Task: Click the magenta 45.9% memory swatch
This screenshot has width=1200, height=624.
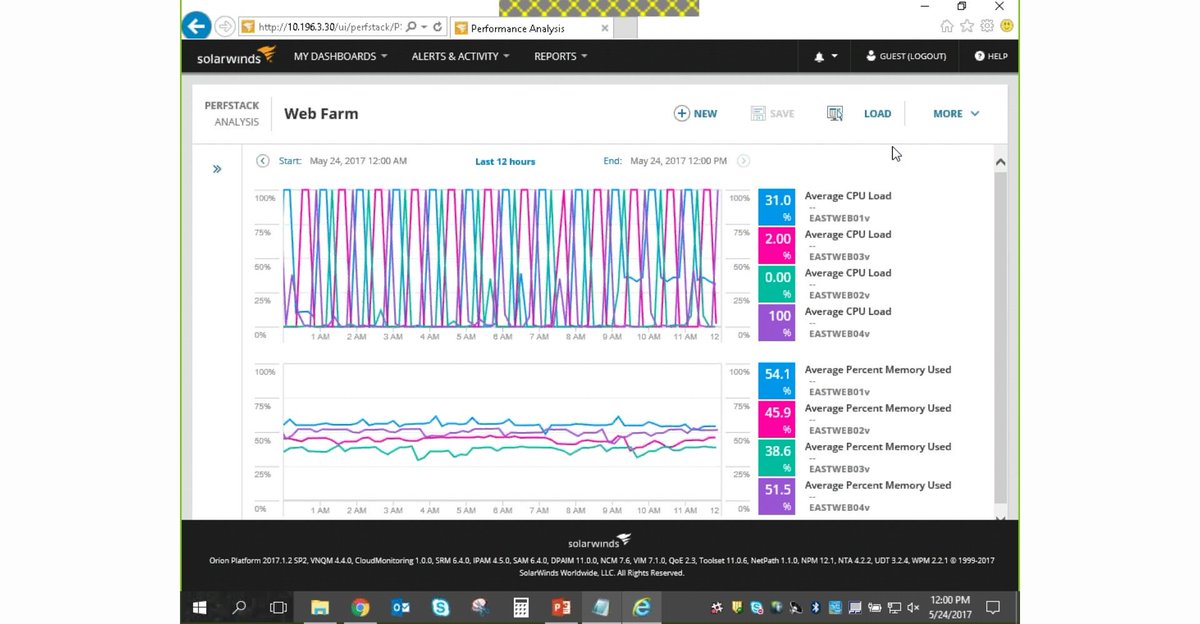Action: [777, 419]
